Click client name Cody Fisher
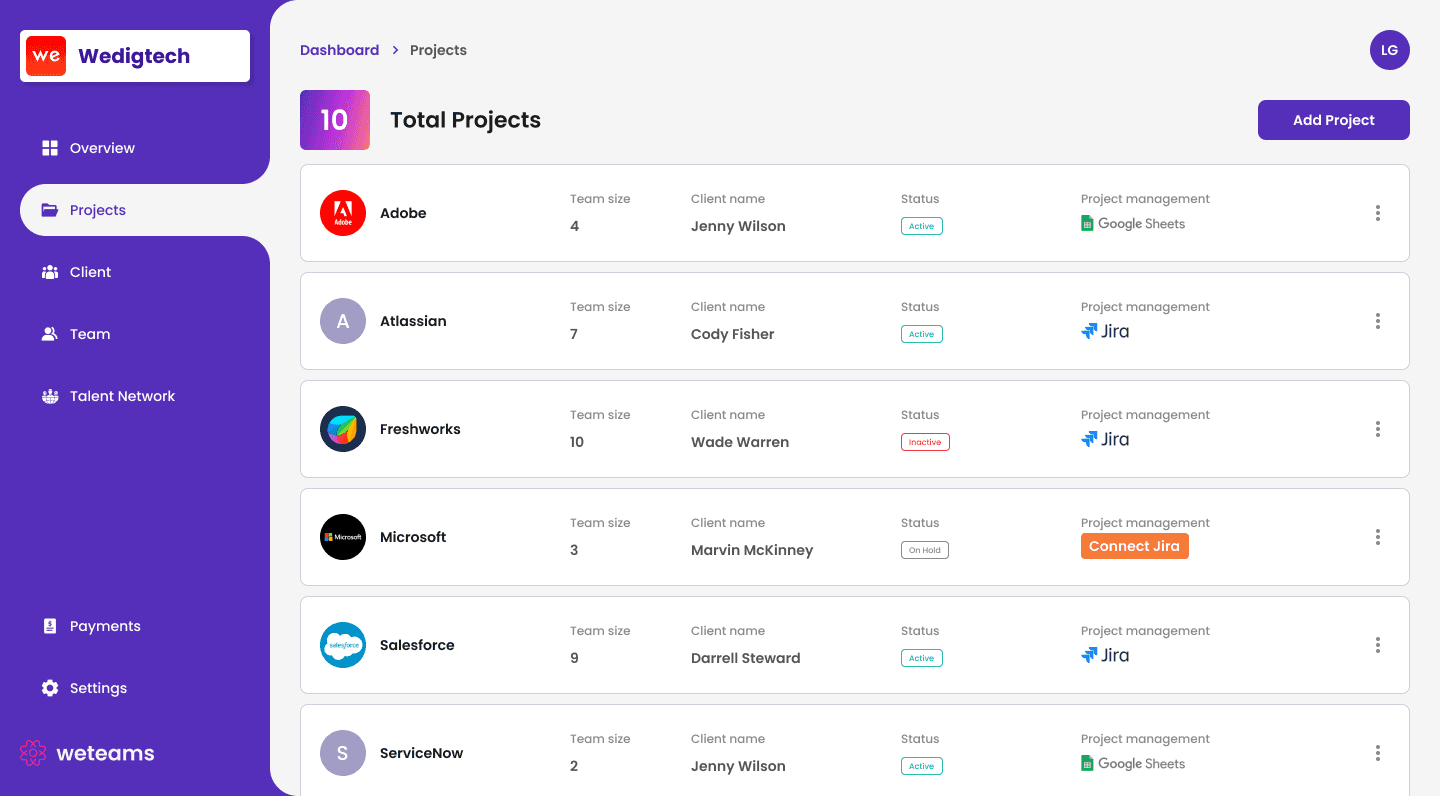The width and height of the screenshot is (1440, 796). [x=733, y=334]
